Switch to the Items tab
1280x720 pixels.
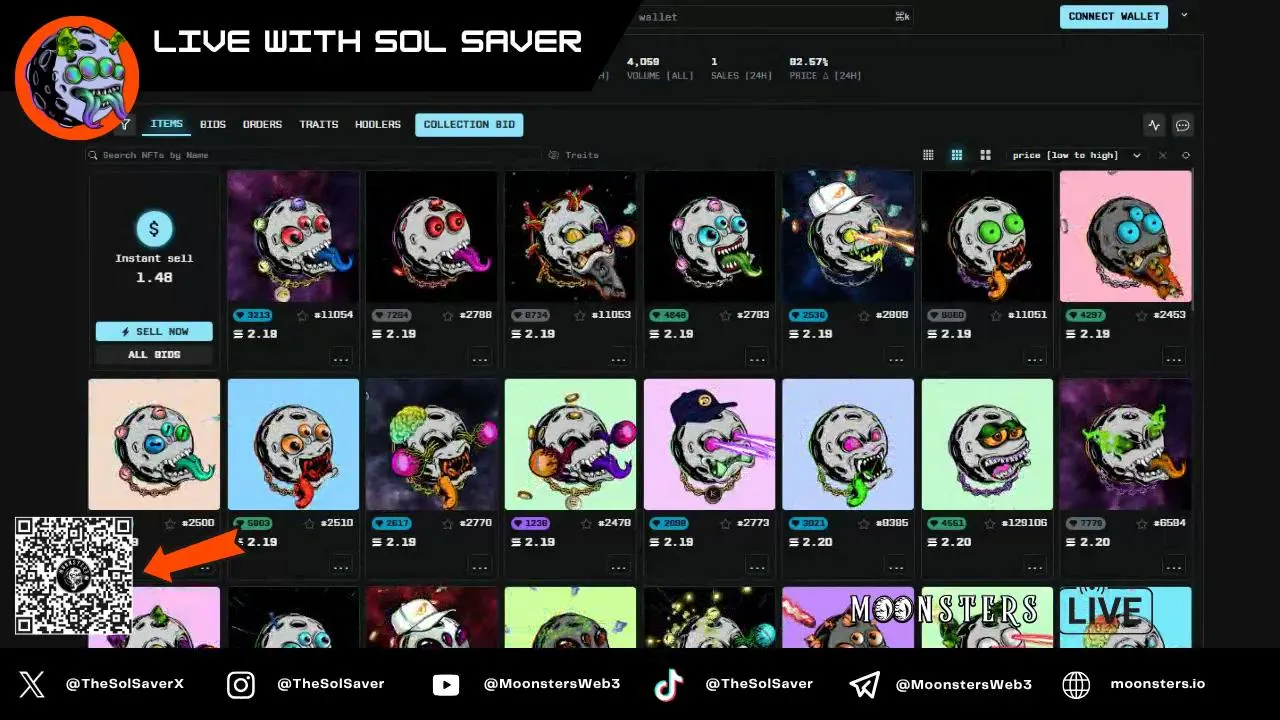[x=166, y=125]
